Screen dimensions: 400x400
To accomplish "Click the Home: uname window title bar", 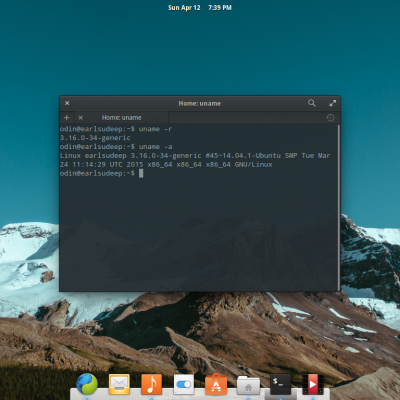I will click(199, 103).
